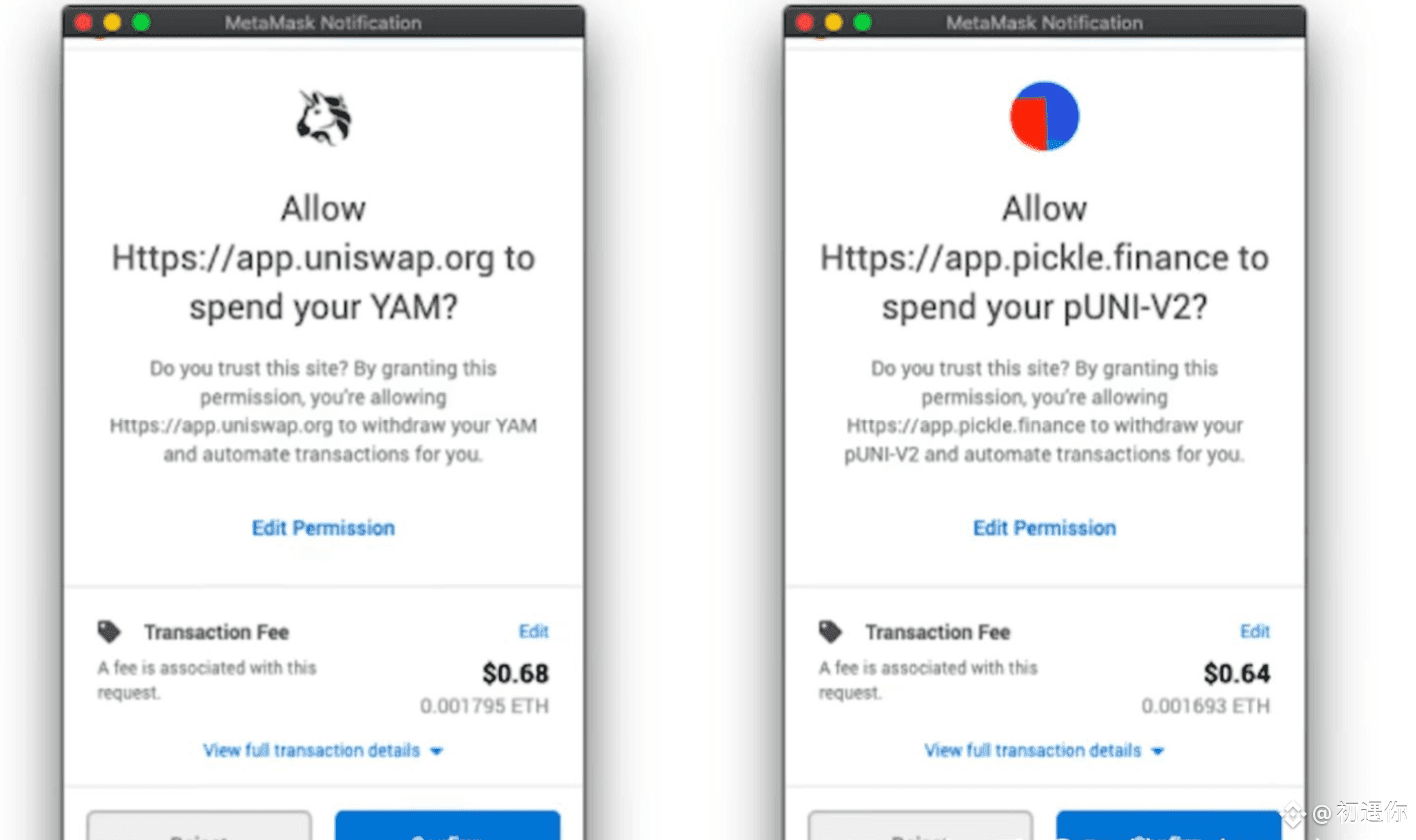Click the green zoom dot on the left window

pyautogui.click(x=141, y=22)
